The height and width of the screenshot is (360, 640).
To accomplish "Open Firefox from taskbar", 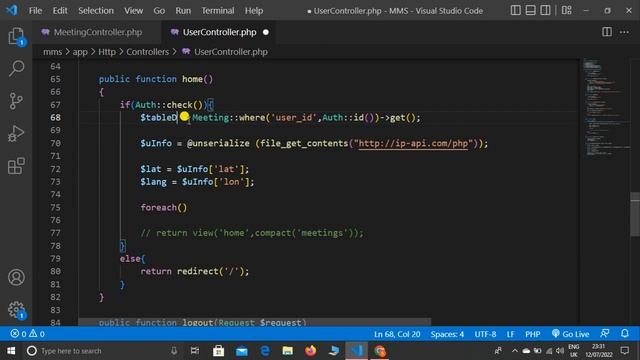I will [311, 351].
